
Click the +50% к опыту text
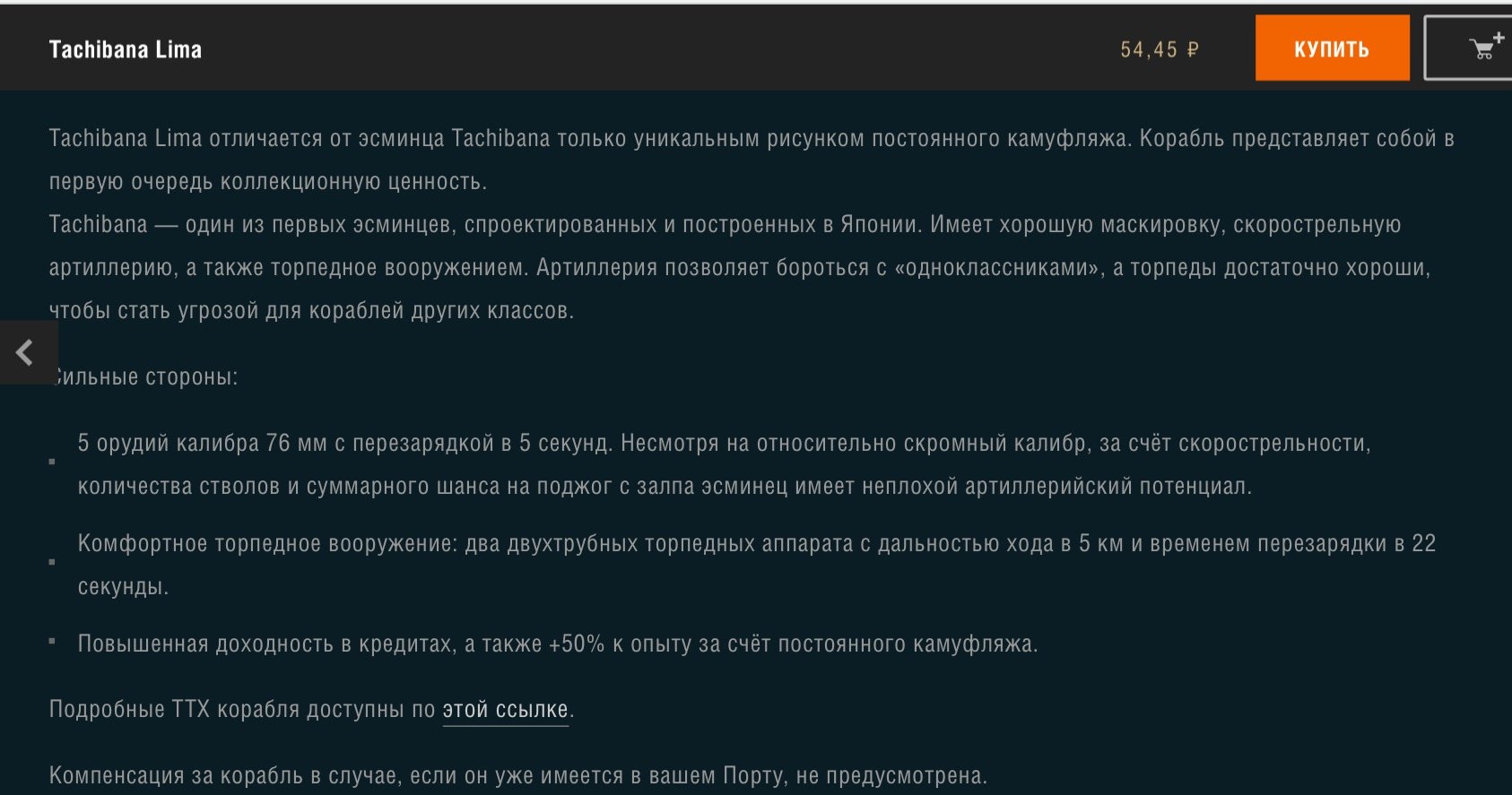click(628, 644)
